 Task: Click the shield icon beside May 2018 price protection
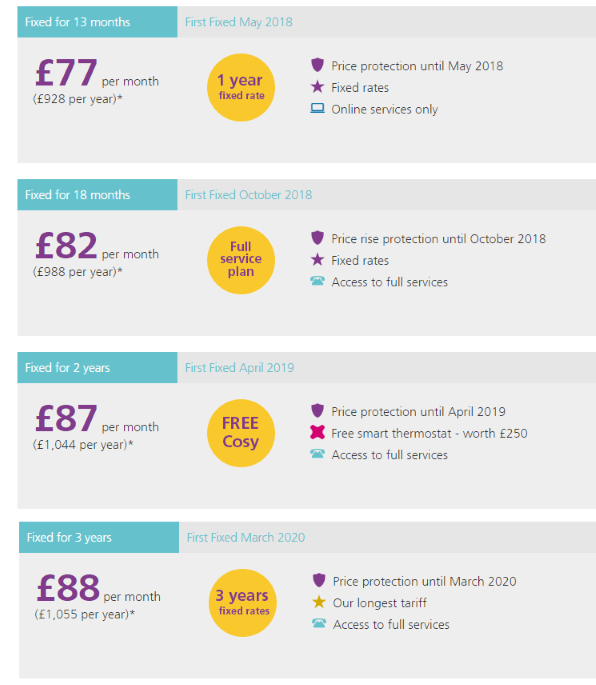pos(317,65)
